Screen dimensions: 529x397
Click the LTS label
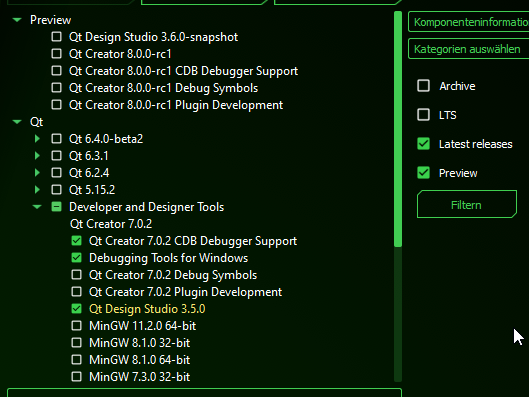coord(448,115)
